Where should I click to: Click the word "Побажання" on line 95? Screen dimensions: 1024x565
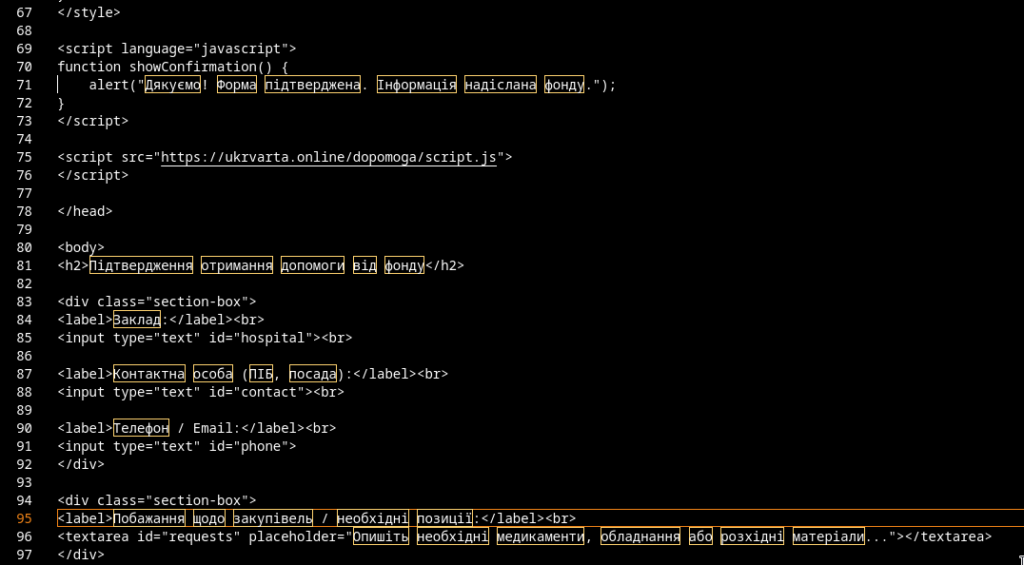tap(149, 519)
